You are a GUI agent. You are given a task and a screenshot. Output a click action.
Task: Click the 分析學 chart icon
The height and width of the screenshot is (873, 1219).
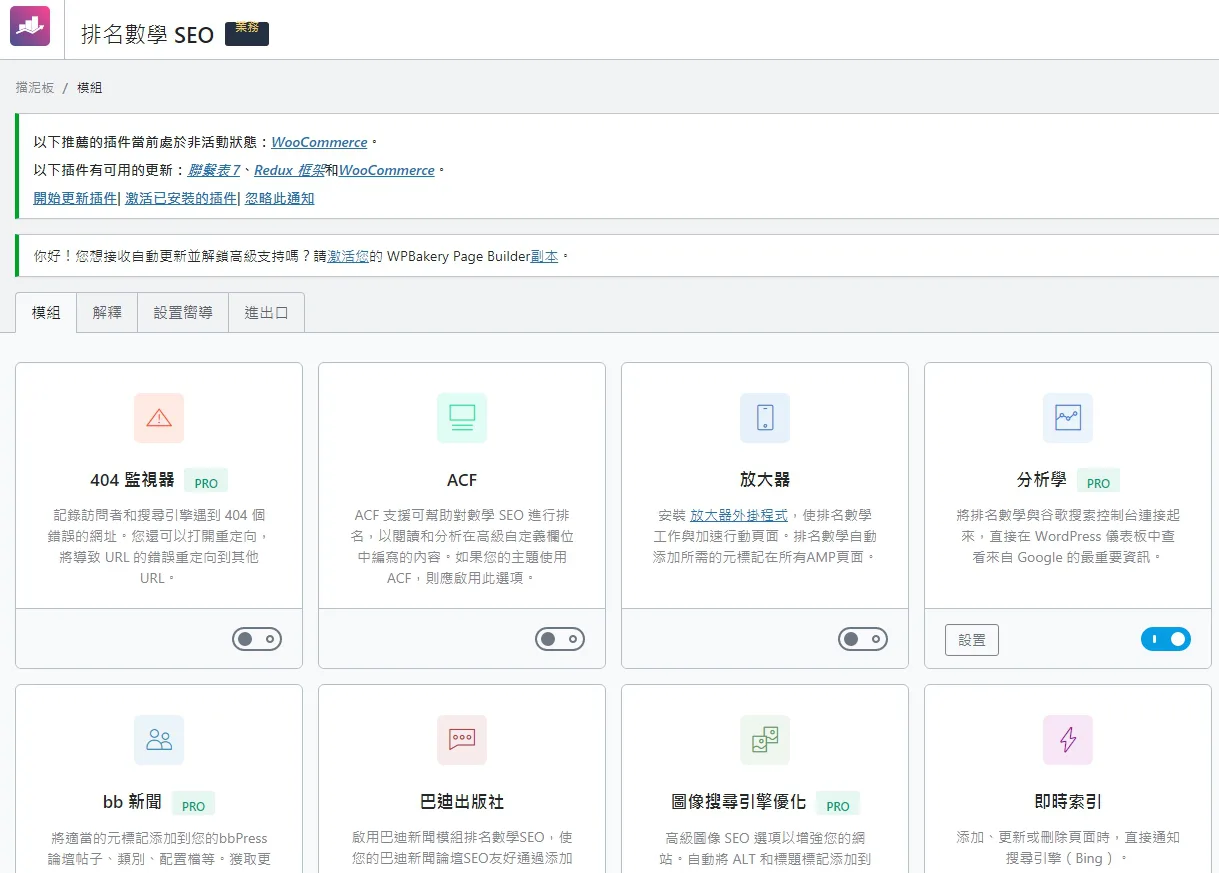tap(1068, 418)
